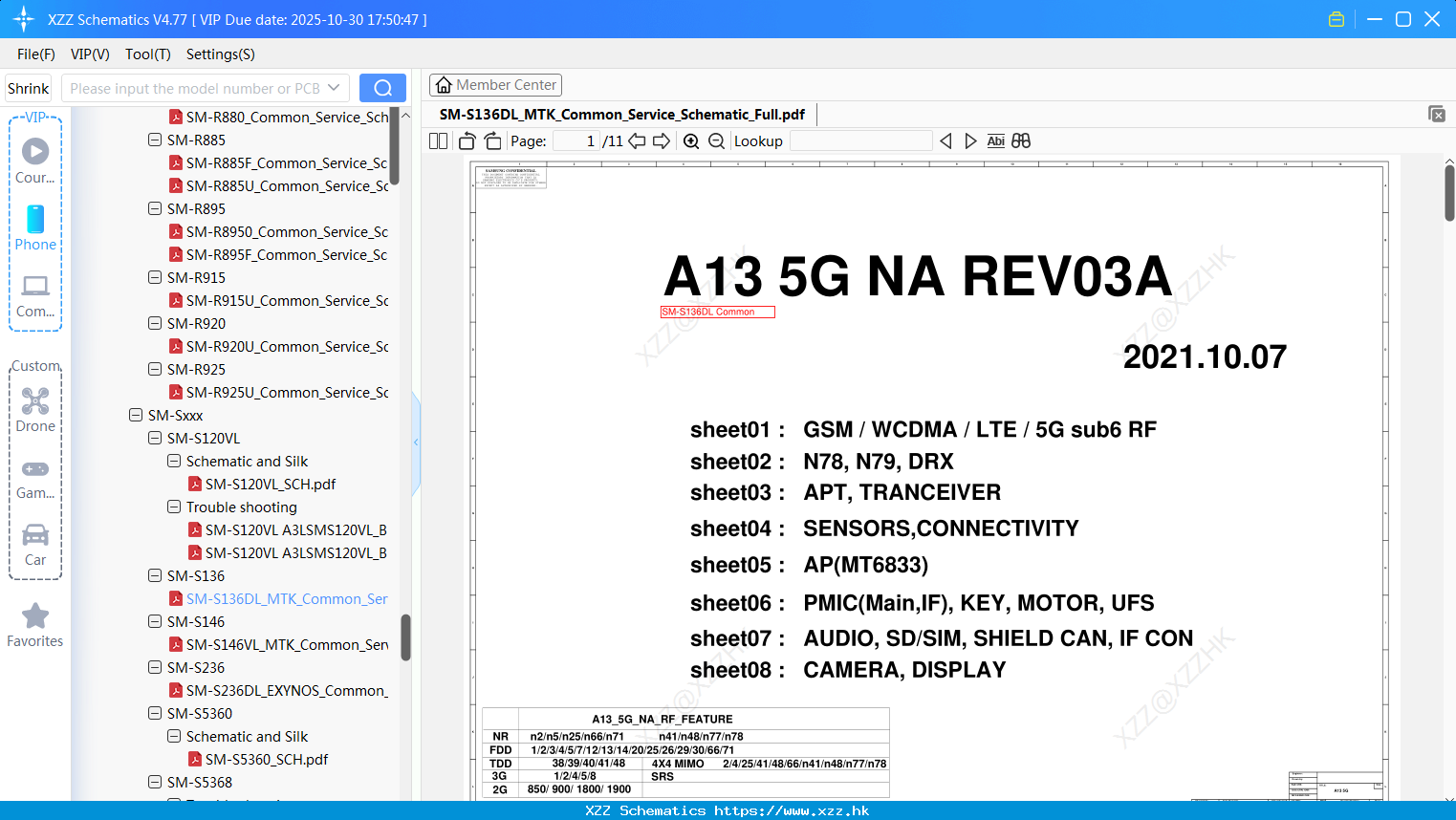Go to next page arrow
Viewport: 1456px width, 820px height.
pos(662,140)
